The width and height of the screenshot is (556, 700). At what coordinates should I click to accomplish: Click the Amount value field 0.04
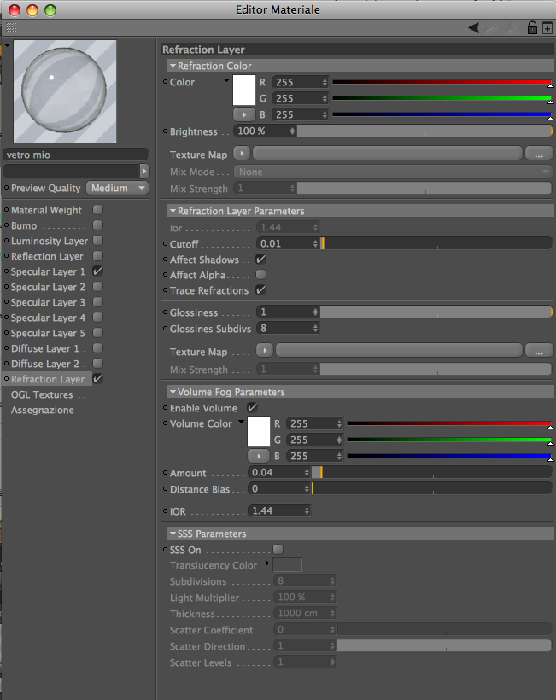[x=276, y=472]
